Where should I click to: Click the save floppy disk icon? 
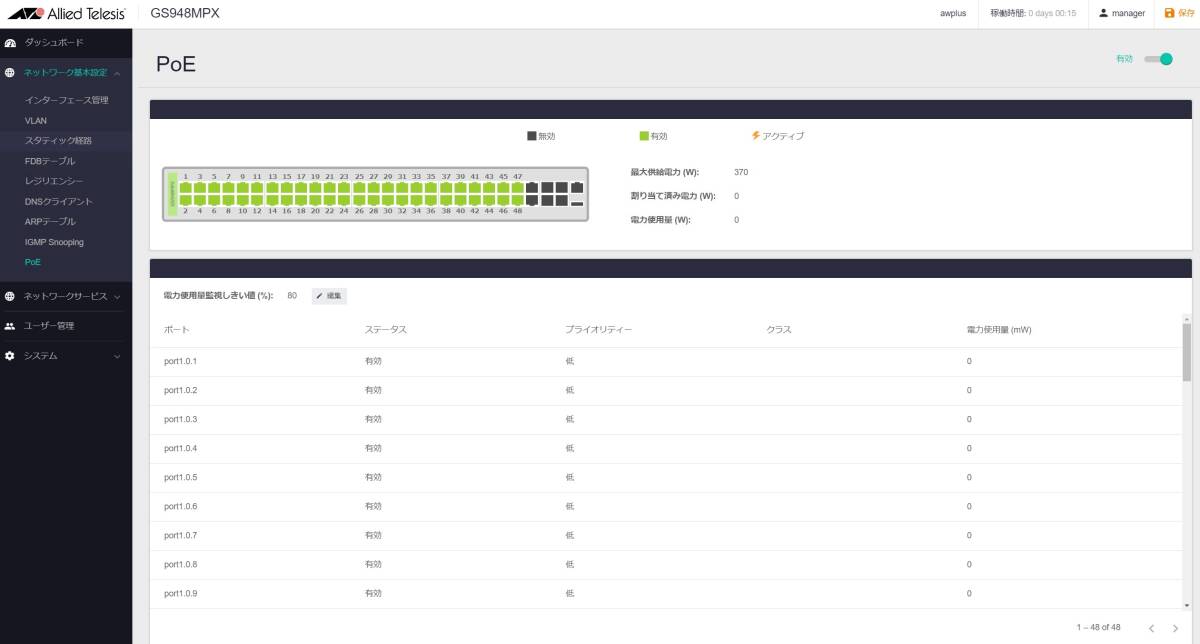(1169, 13)
